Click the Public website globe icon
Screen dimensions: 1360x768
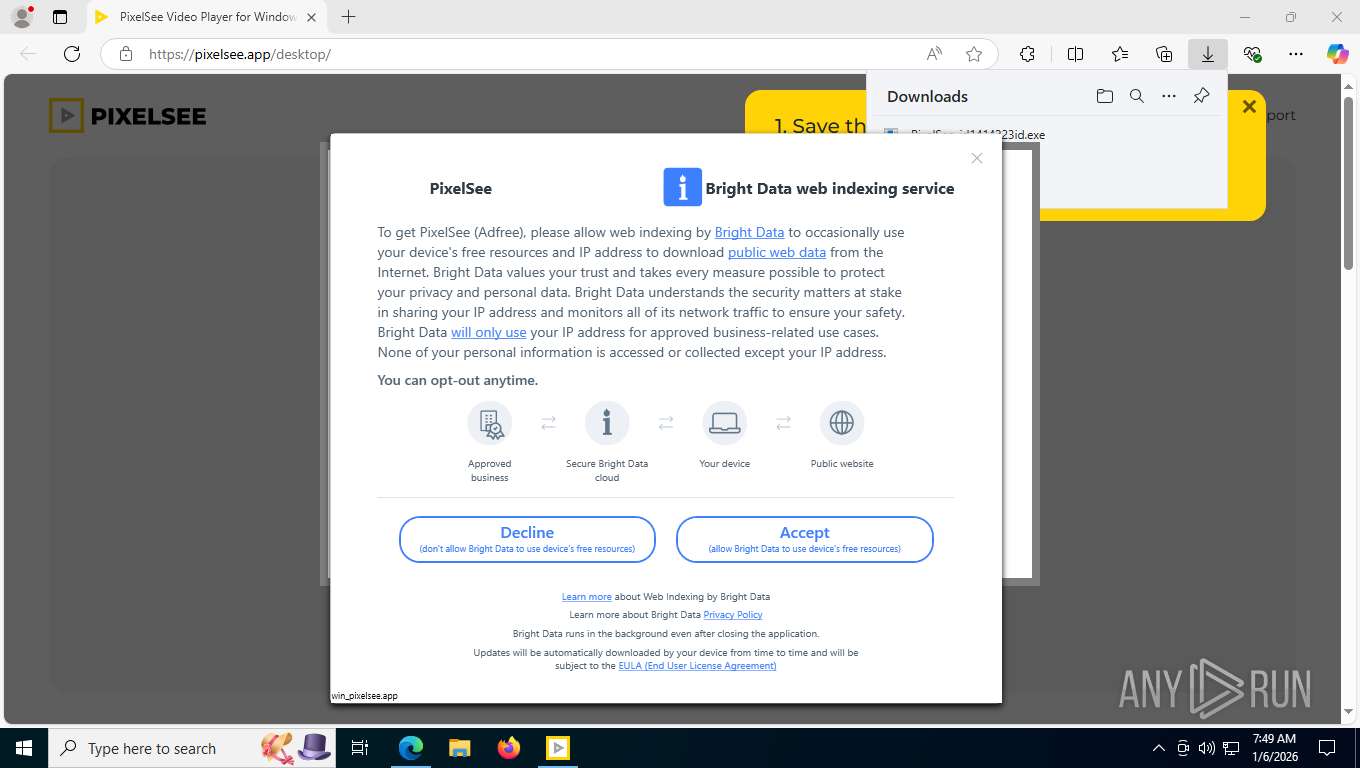pyautogui.click(x=842, y=423)
